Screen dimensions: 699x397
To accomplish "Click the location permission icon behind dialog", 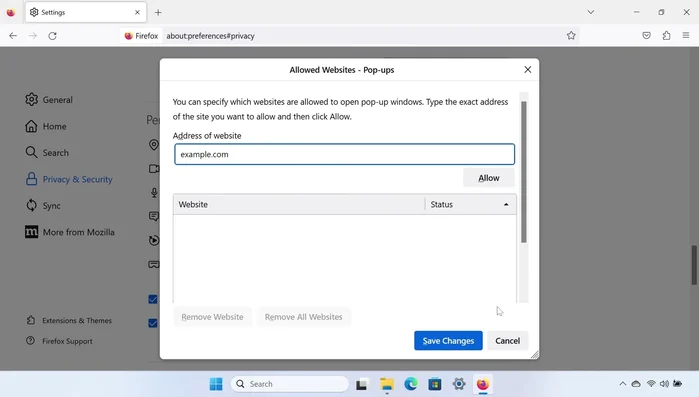I will (154, 144).
